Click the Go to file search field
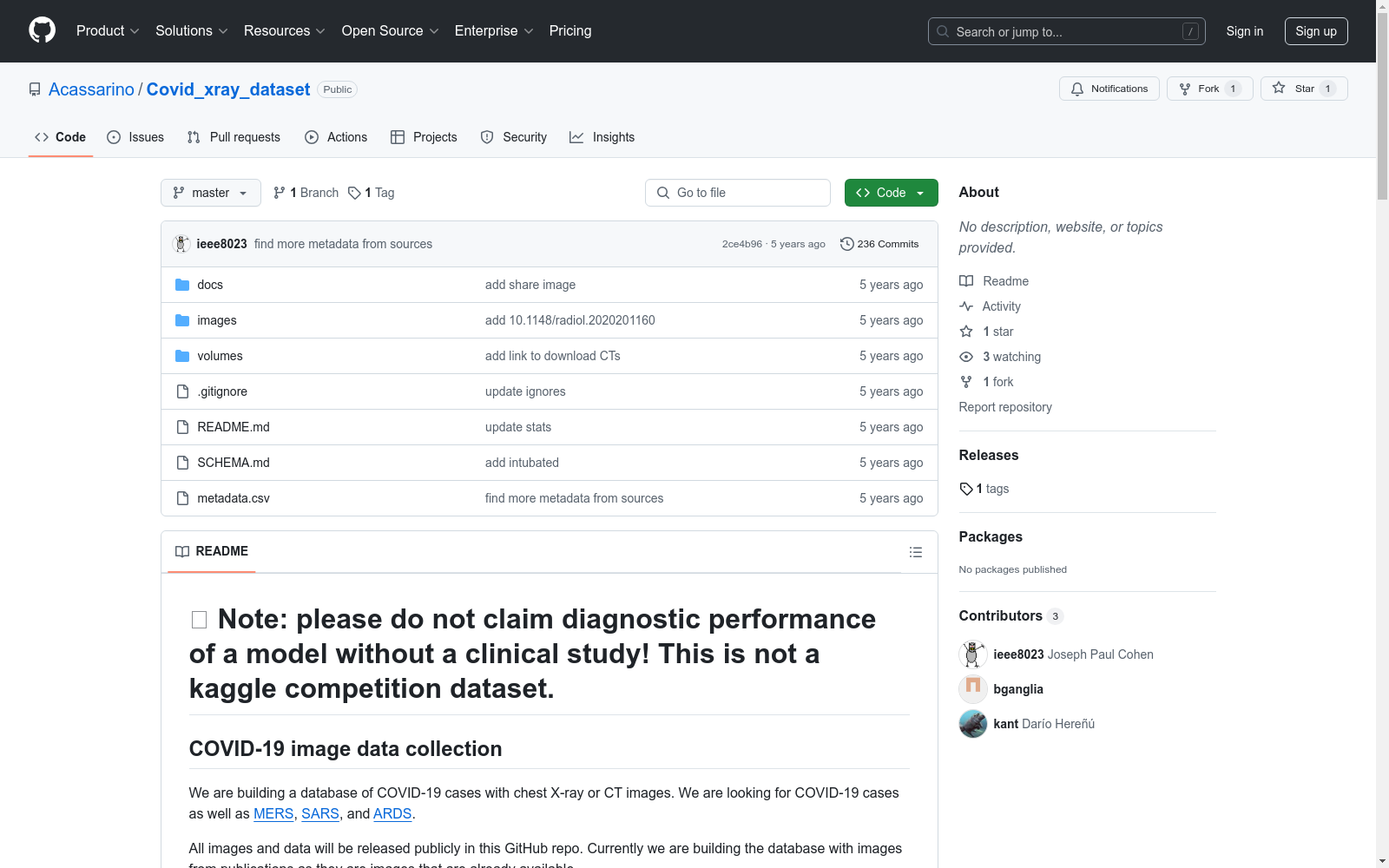Screen dimensions: 1389x868 point(738,193)
